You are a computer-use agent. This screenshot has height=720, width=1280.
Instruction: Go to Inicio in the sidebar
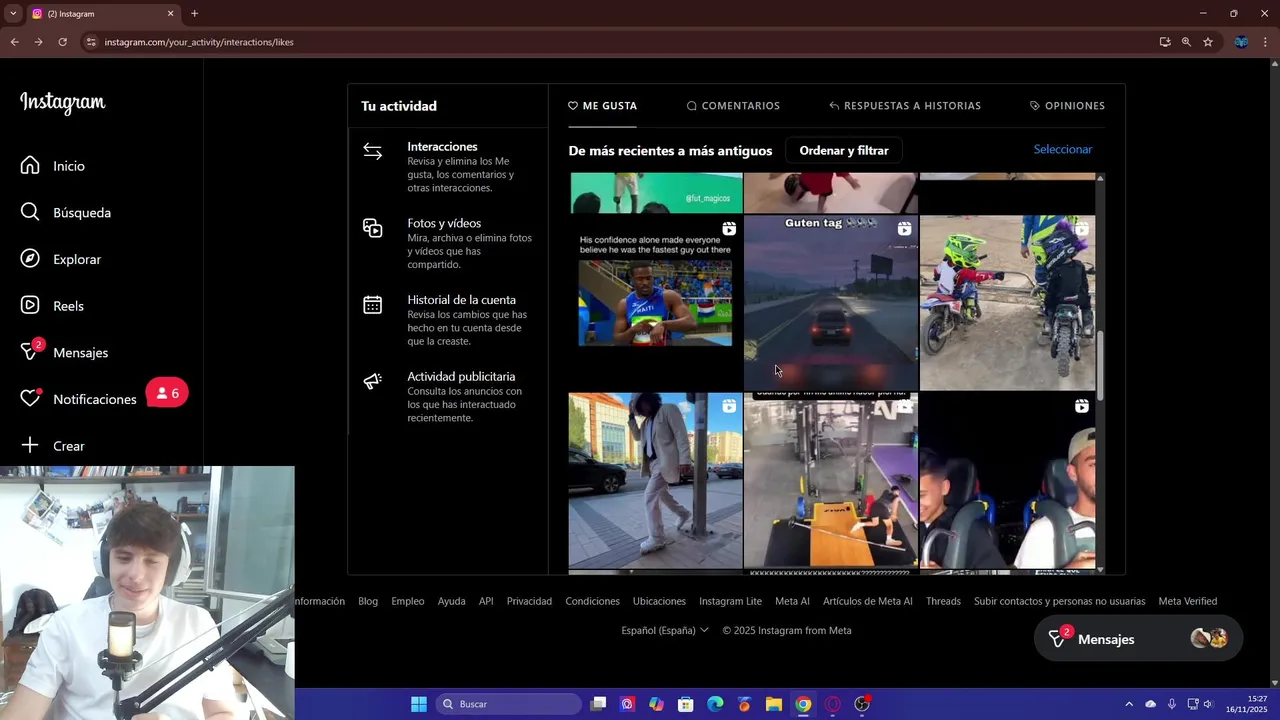(53, 166)
